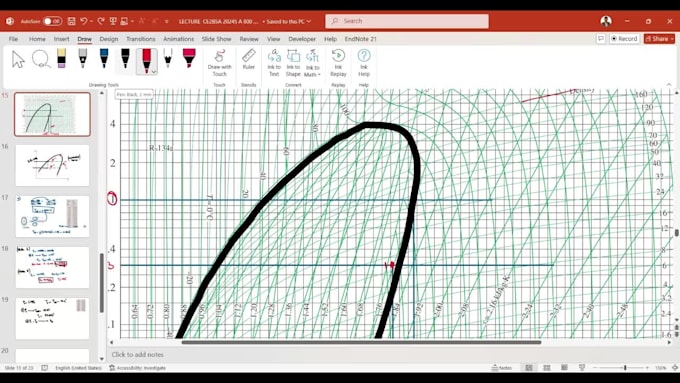
Task: Pick the eraser tool in the Draw ribbon
Action: (62, 58)
